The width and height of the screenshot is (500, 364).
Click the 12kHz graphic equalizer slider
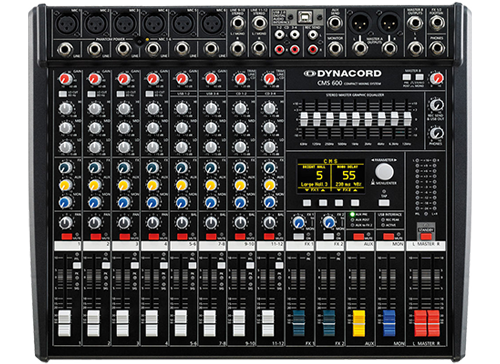click(x=407, y=119)
